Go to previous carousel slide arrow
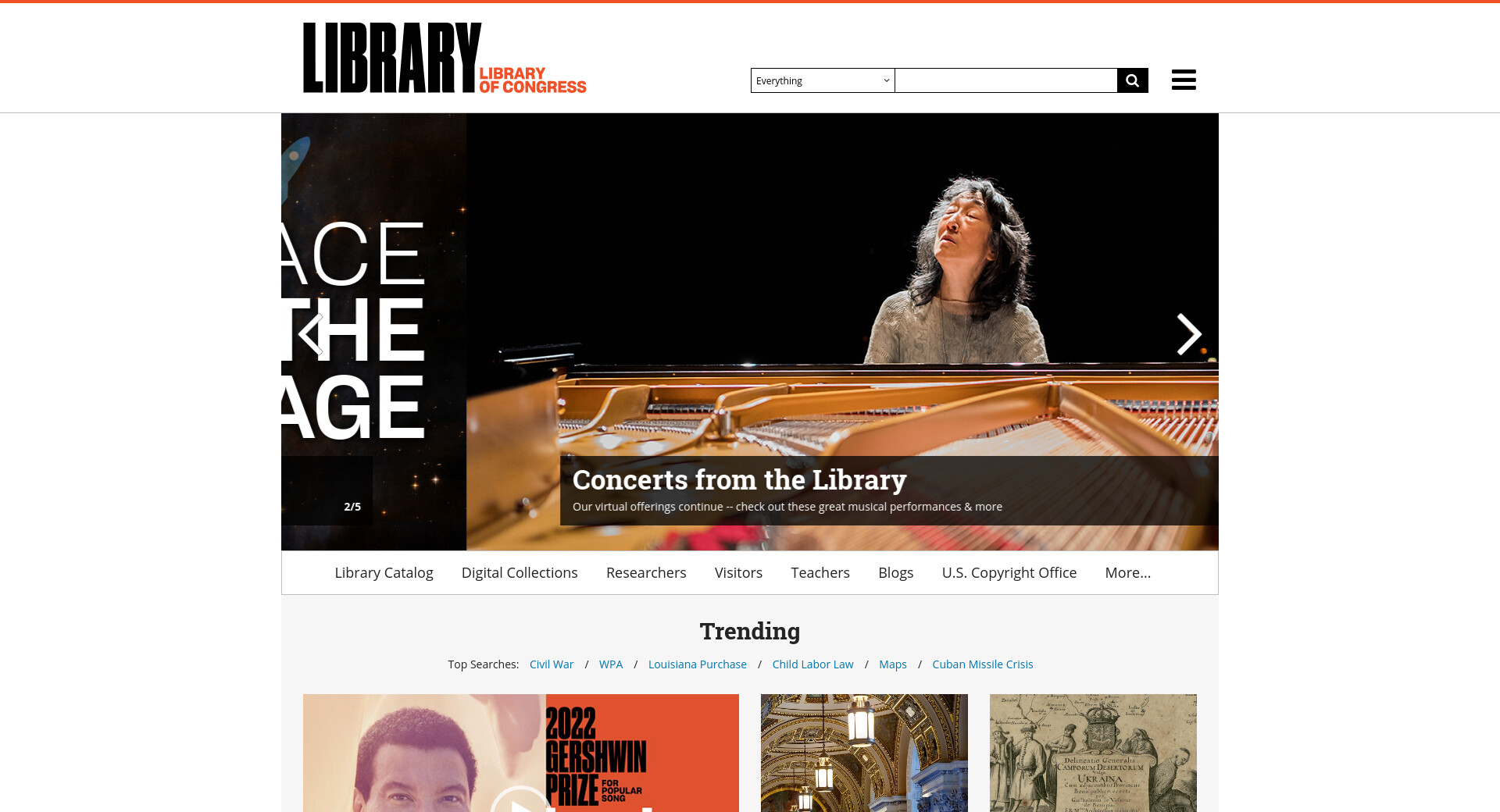This screenshot has width=1500, height=812. coord(310,334)
